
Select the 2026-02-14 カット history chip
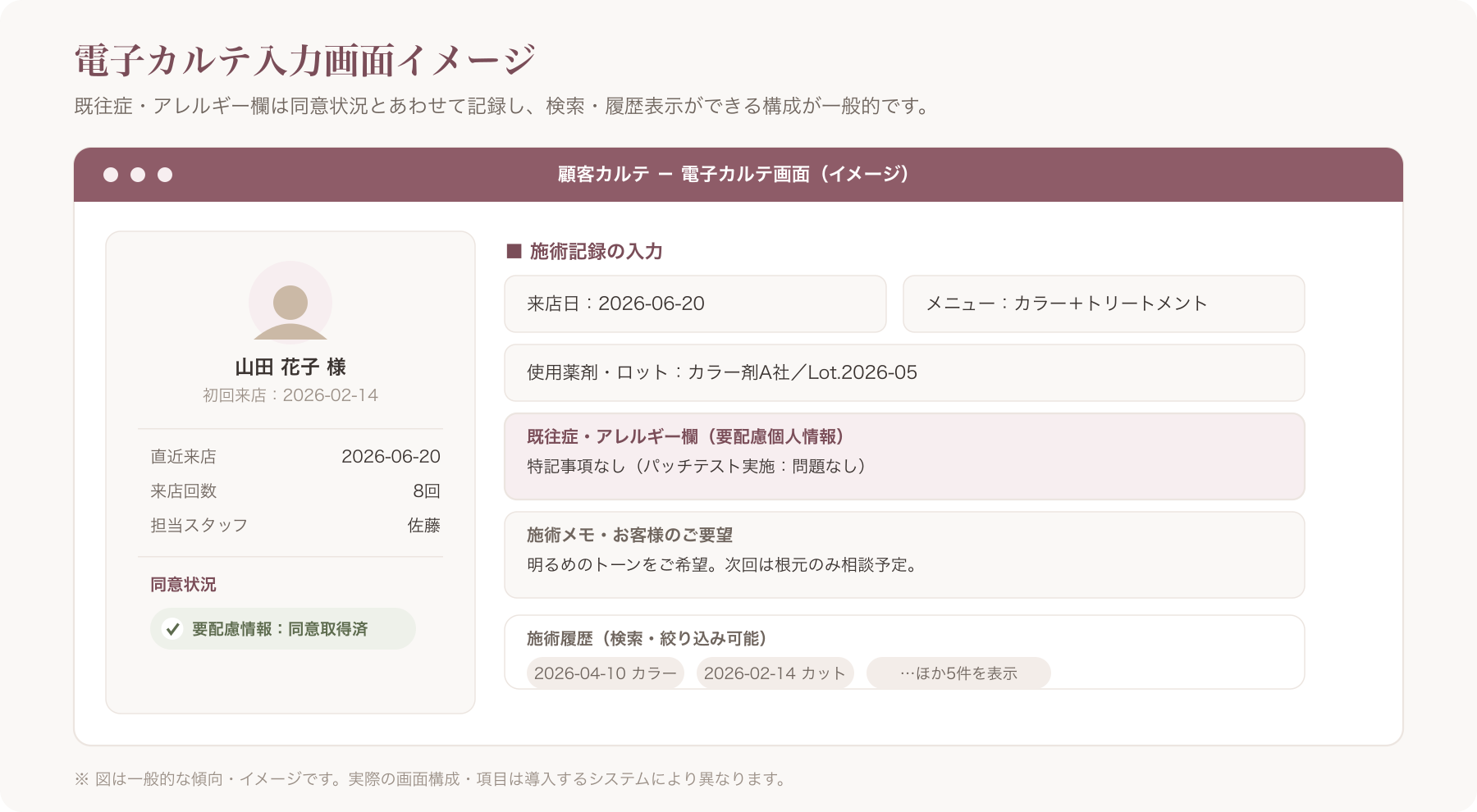(x=775, y=673)
